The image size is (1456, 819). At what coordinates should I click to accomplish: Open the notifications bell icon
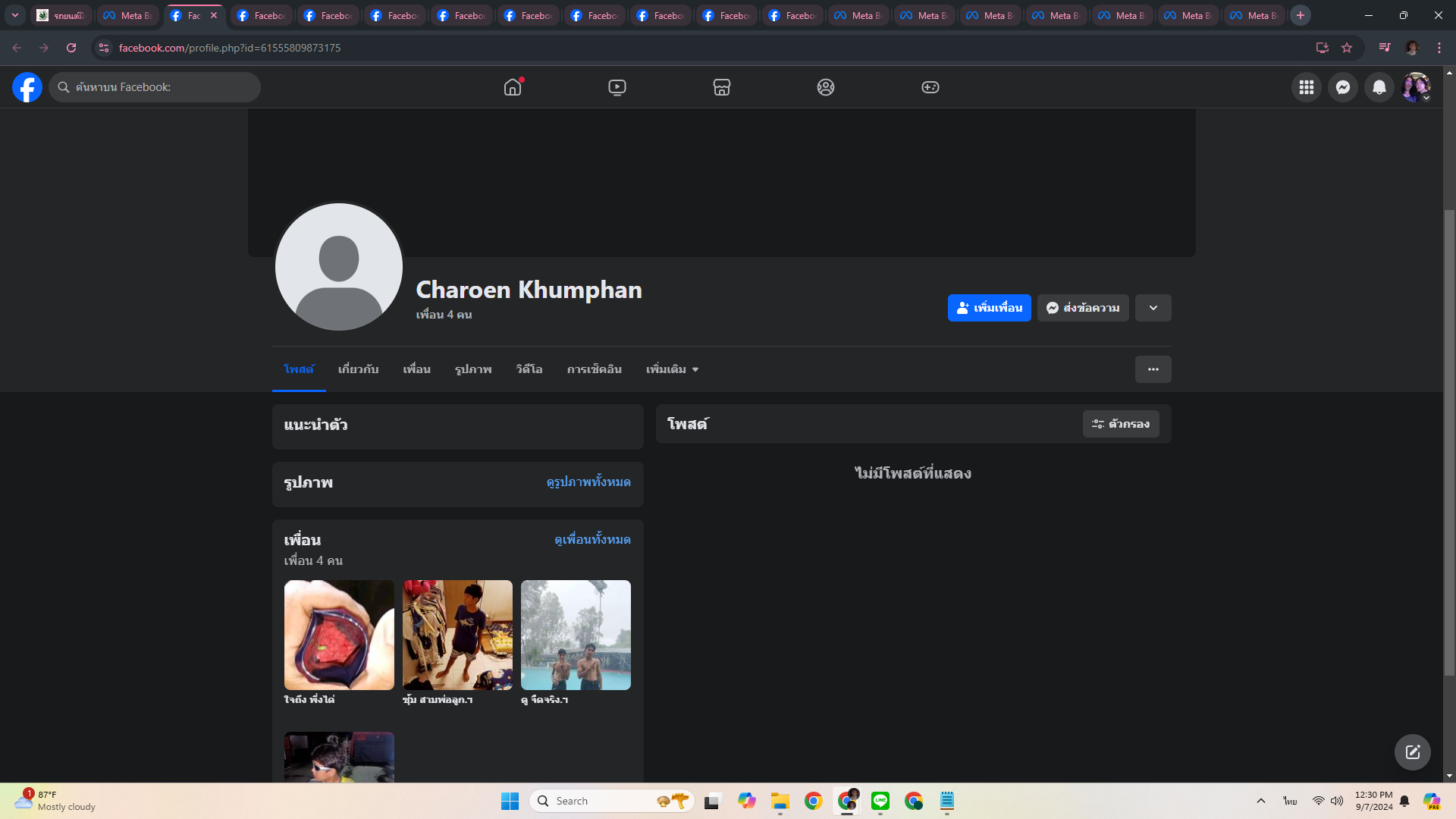(x=1379, y=87)
